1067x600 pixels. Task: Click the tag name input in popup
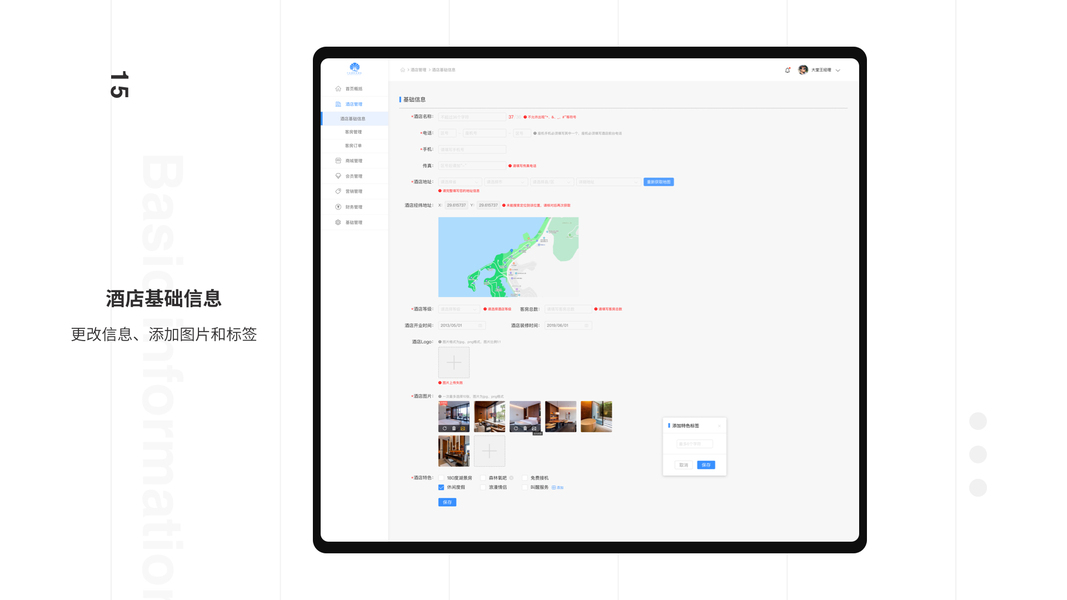coord(695,444)
